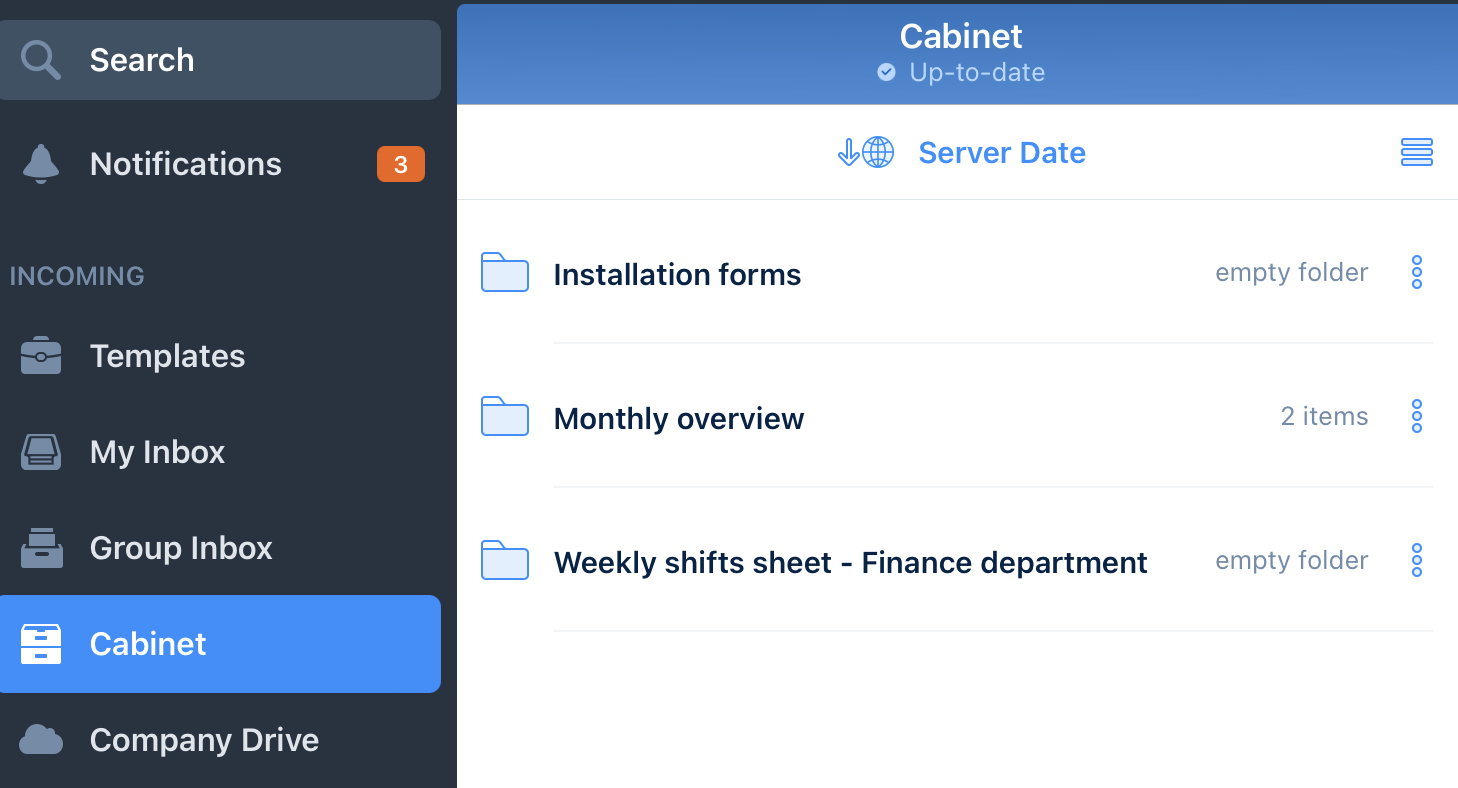
Task: Open the Installation forms folder
Action: 677,274
